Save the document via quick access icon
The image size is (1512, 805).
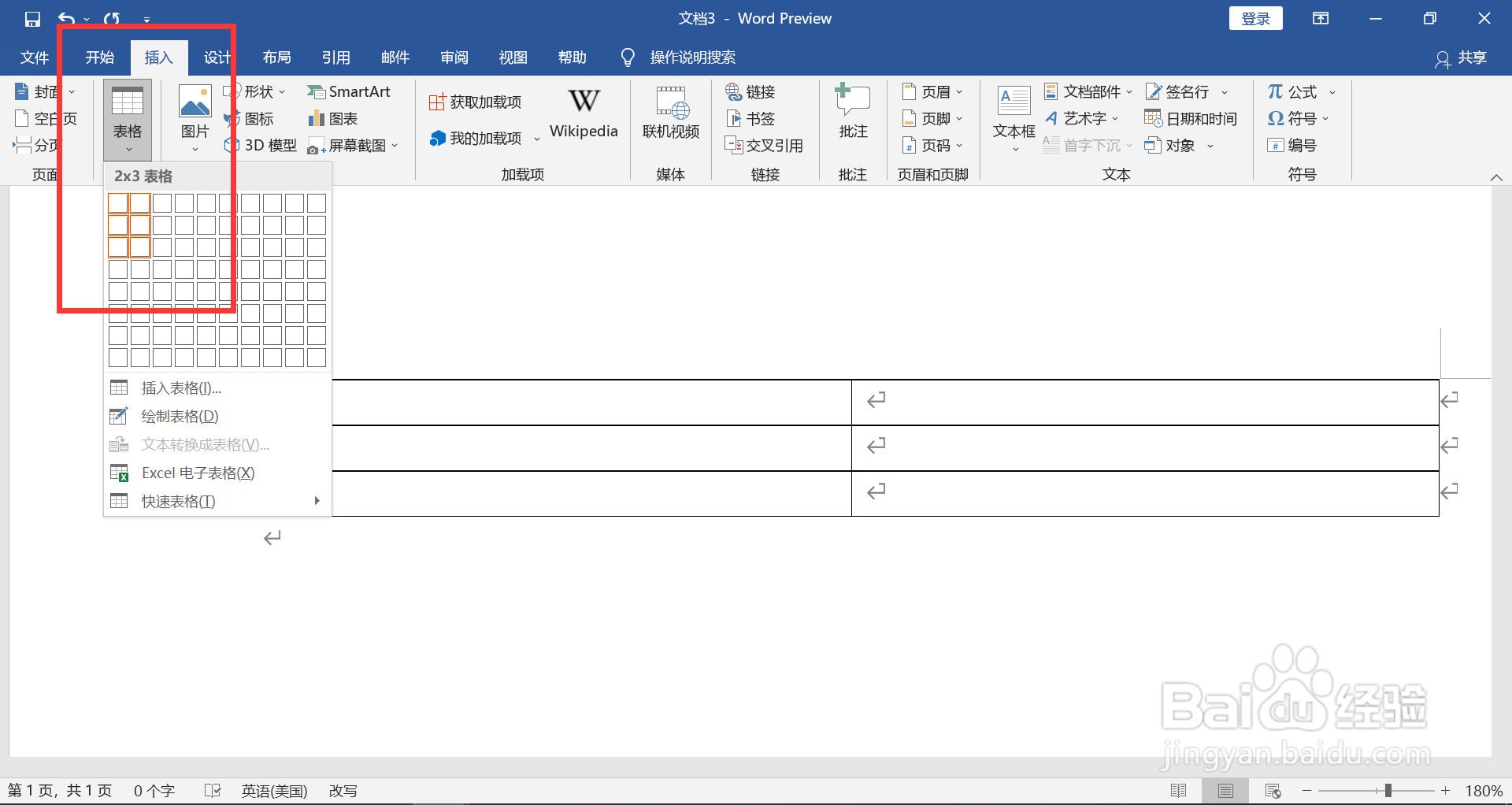pyautogui.click(x=31, y=18)
